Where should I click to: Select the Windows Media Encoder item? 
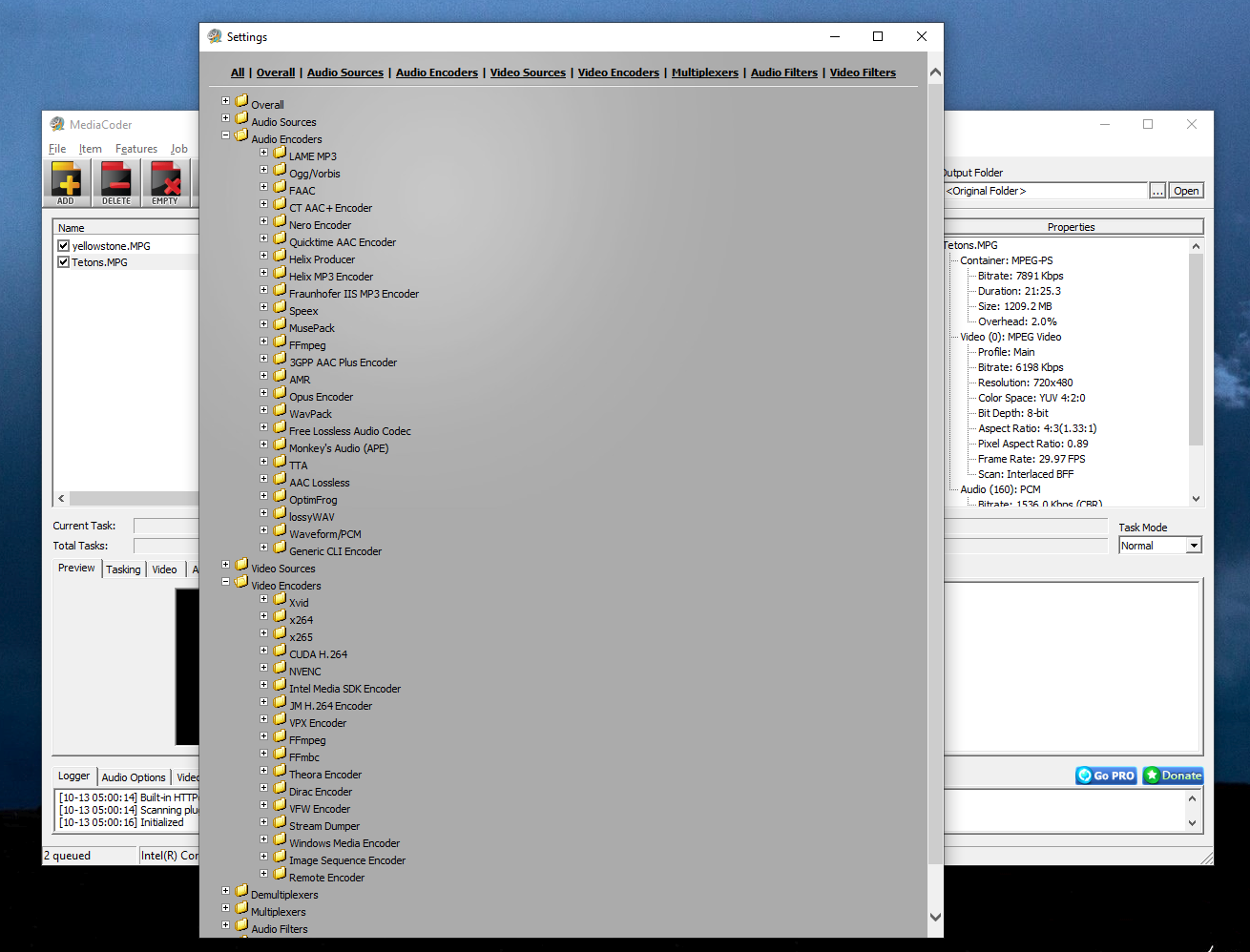344,843
